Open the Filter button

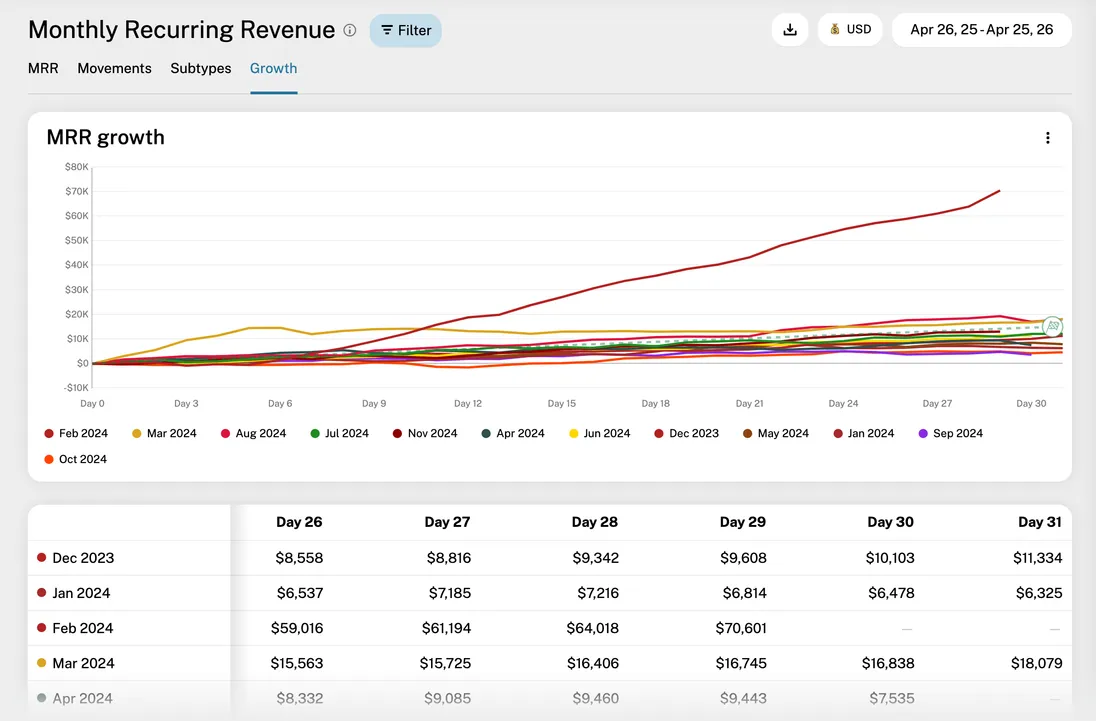click(x=405, y=31)
